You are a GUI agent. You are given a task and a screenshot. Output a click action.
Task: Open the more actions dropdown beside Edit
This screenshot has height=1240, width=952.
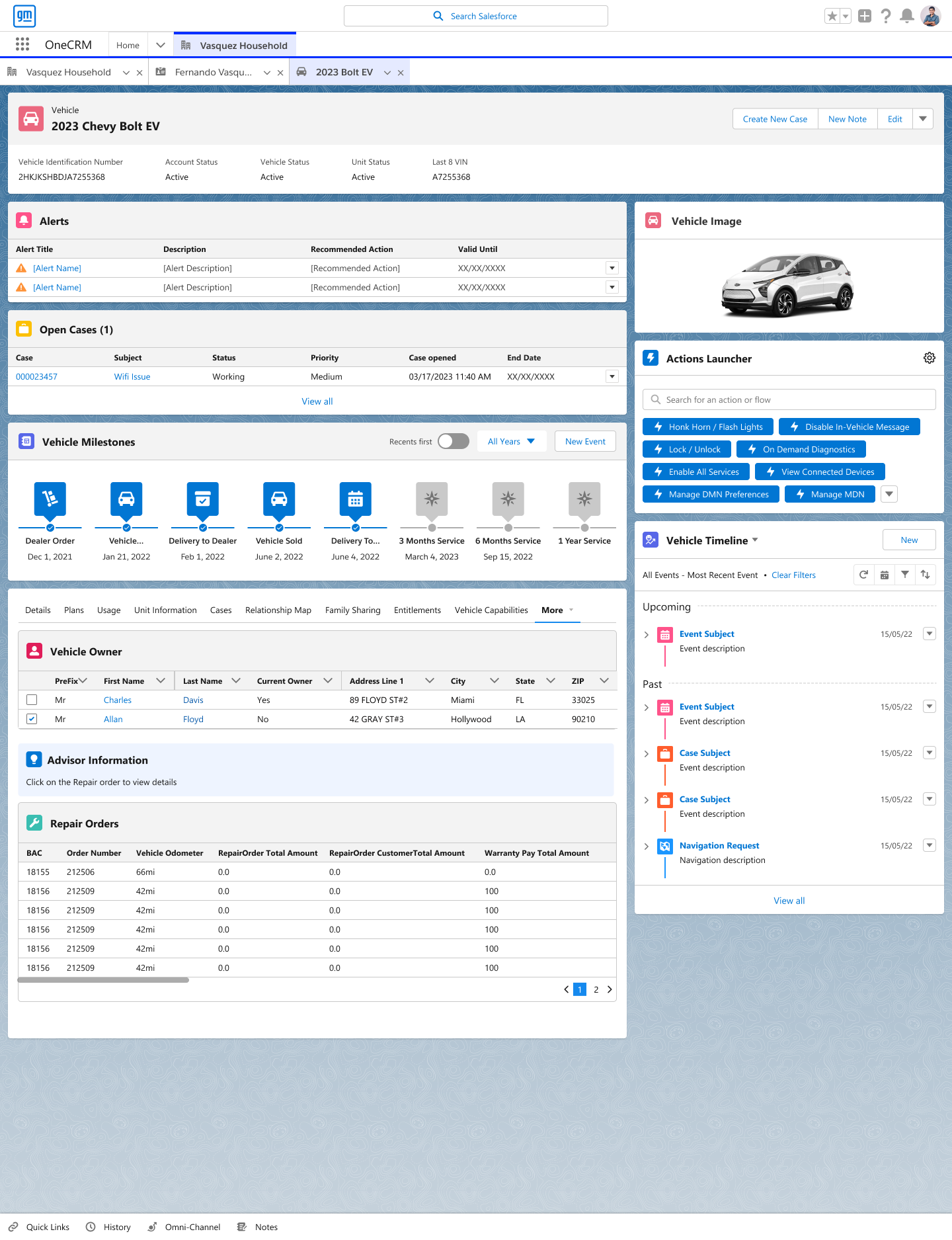click(923, 119)
